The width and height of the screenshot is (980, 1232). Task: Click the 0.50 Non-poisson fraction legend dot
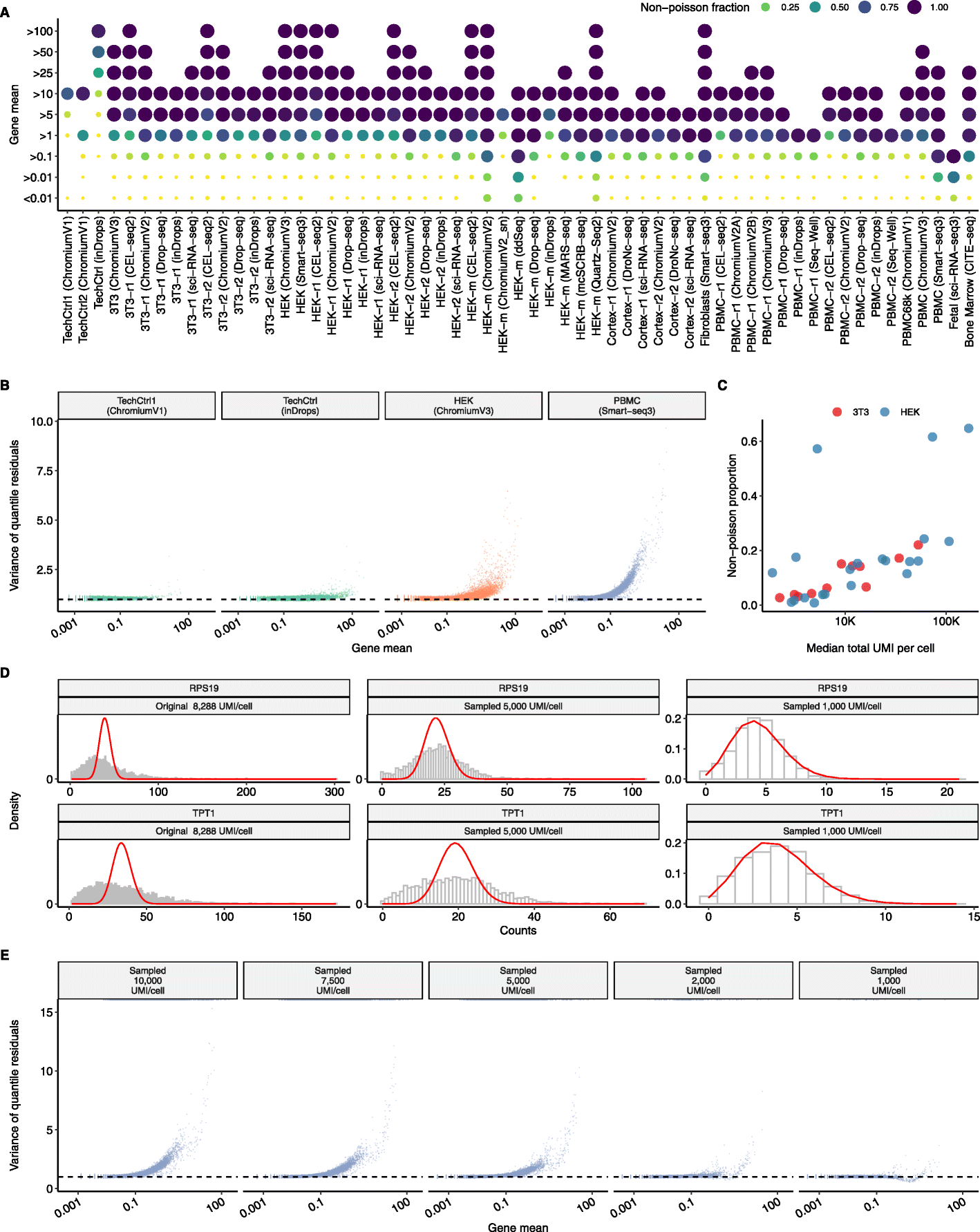point(815,8)
